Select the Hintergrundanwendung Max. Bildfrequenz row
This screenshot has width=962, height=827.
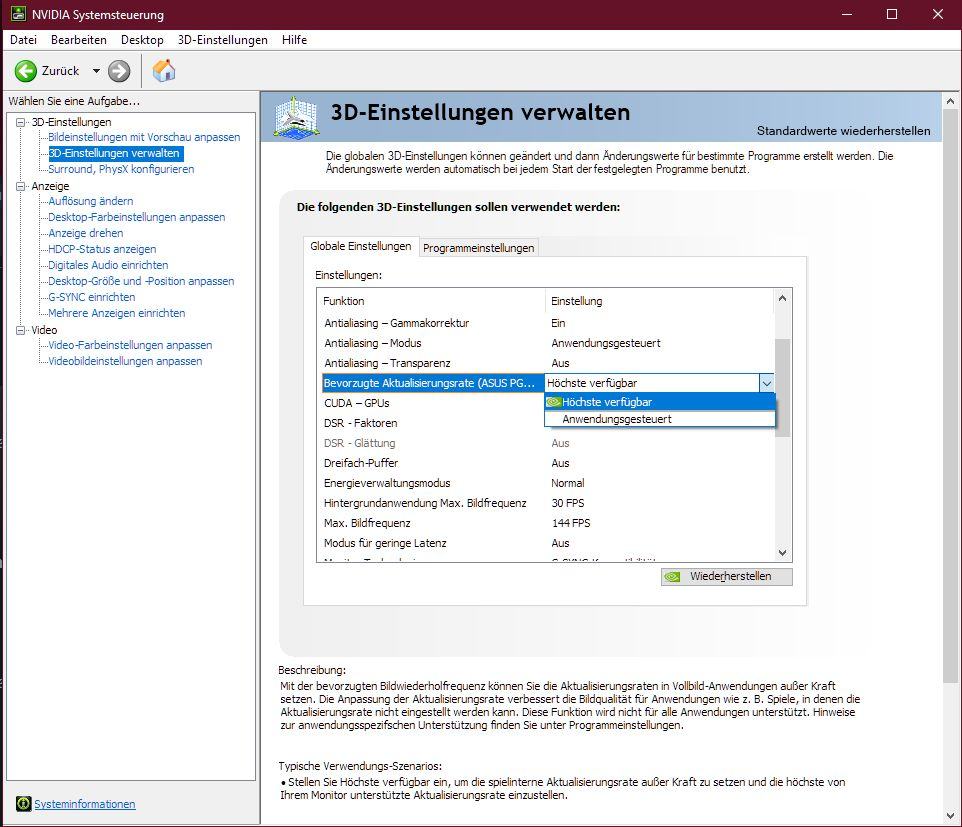pyautogui.click(x=548, y=503)
